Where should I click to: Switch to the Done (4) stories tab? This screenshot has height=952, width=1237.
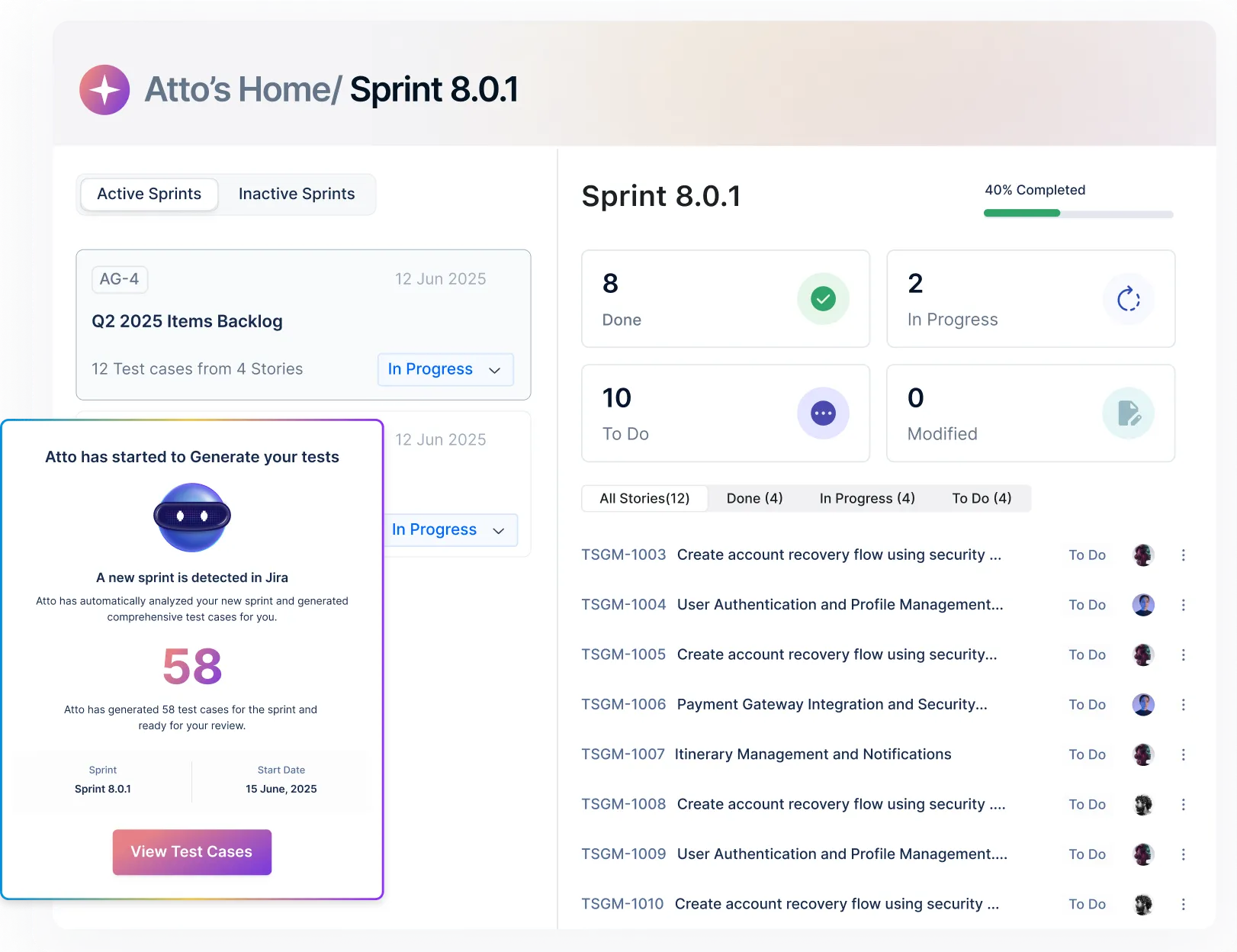[753, 498]
